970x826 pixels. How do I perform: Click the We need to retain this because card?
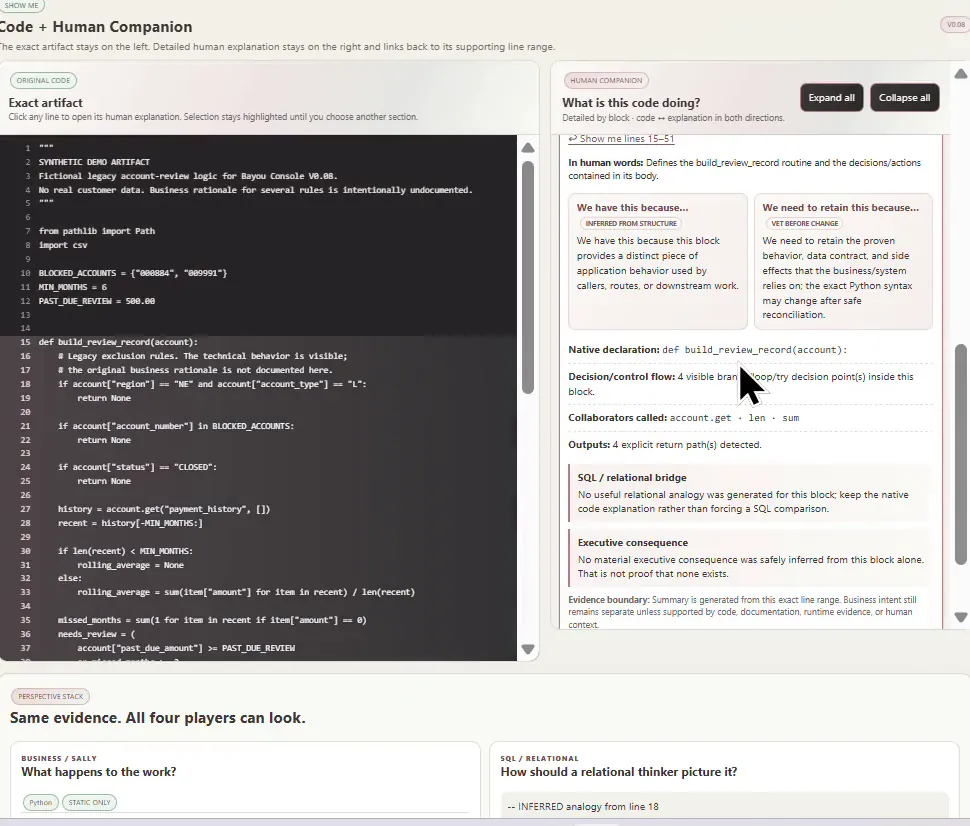(x=843, y=261)
